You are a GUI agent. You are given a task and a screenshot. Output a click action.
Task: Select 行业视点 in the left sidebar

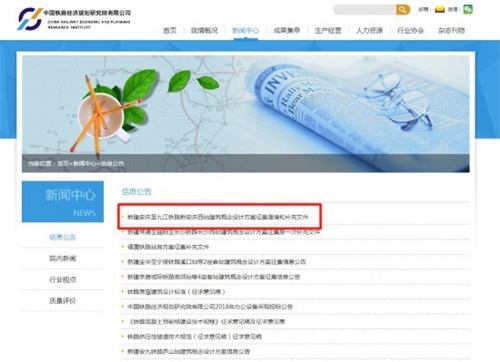(x=63, y=279)
